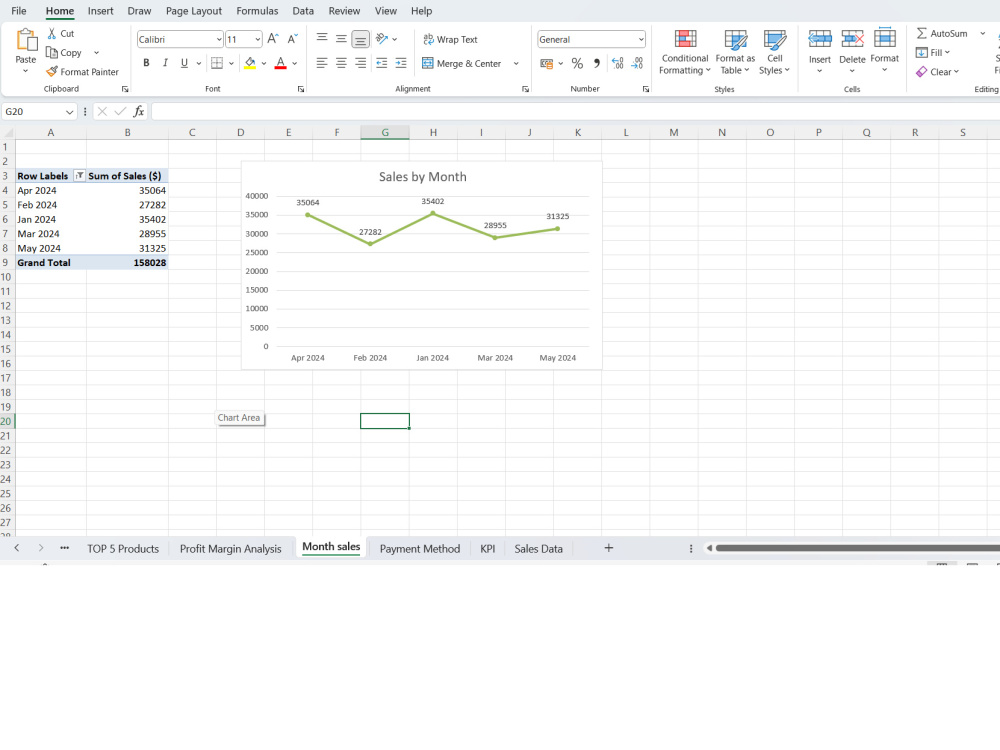Open the Row Labels filter dropdown

[80, 176]
